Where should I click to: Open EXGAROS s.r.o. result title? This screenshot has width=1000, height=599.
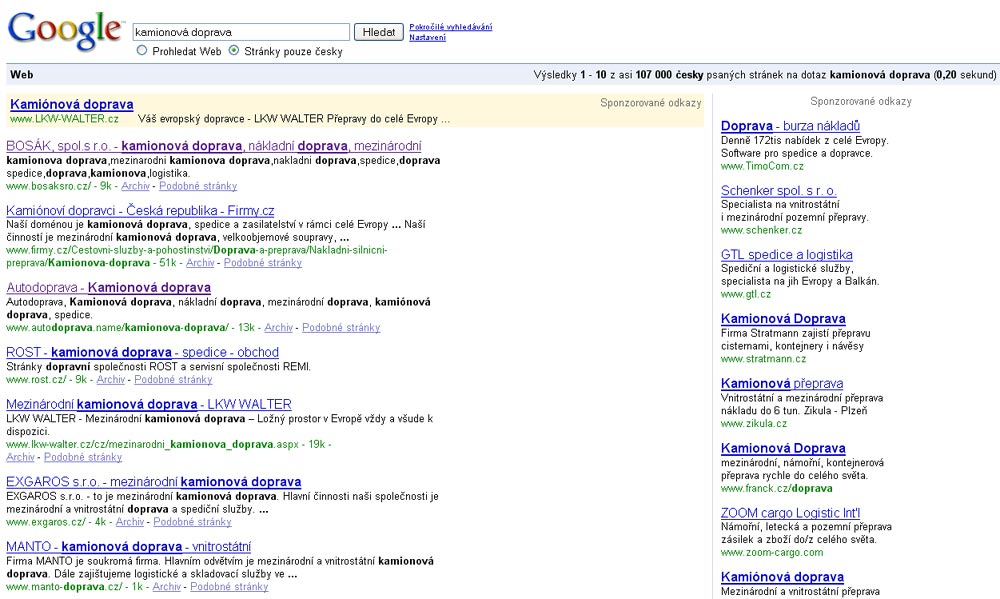point(154,482)
